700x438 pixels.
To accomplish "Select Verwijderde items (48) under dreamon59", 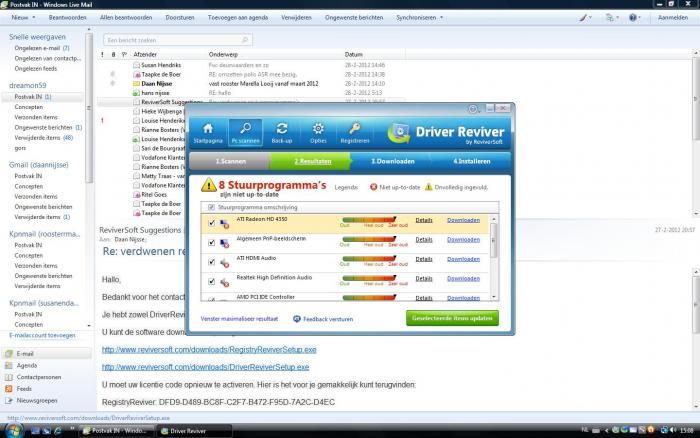I will [x=44, y=138].
